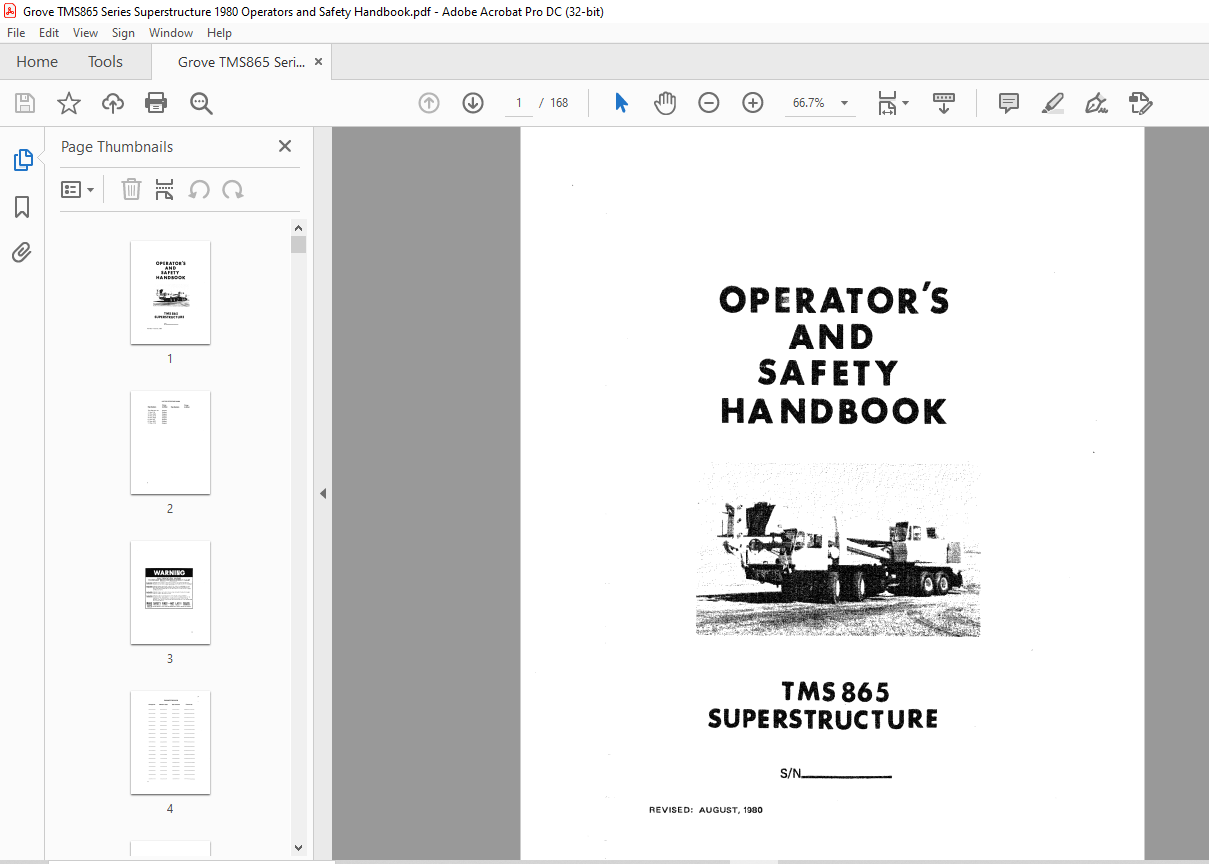Click the print pages thumbnail icon

pos(165,189)
